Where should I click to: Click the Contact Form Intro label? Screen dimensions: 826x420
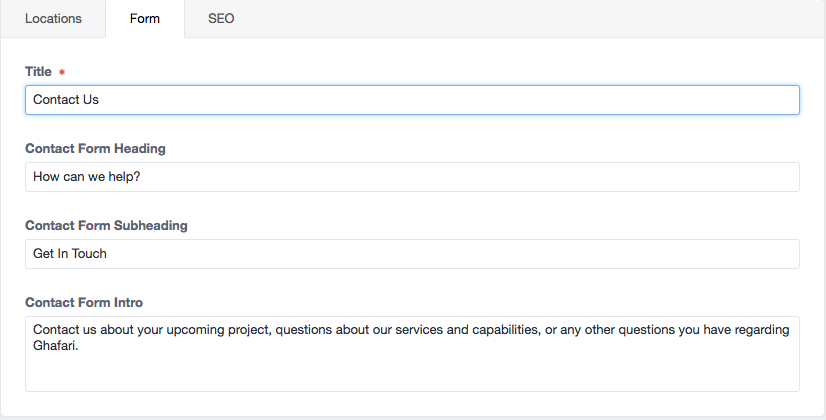[x=84, y=302]
